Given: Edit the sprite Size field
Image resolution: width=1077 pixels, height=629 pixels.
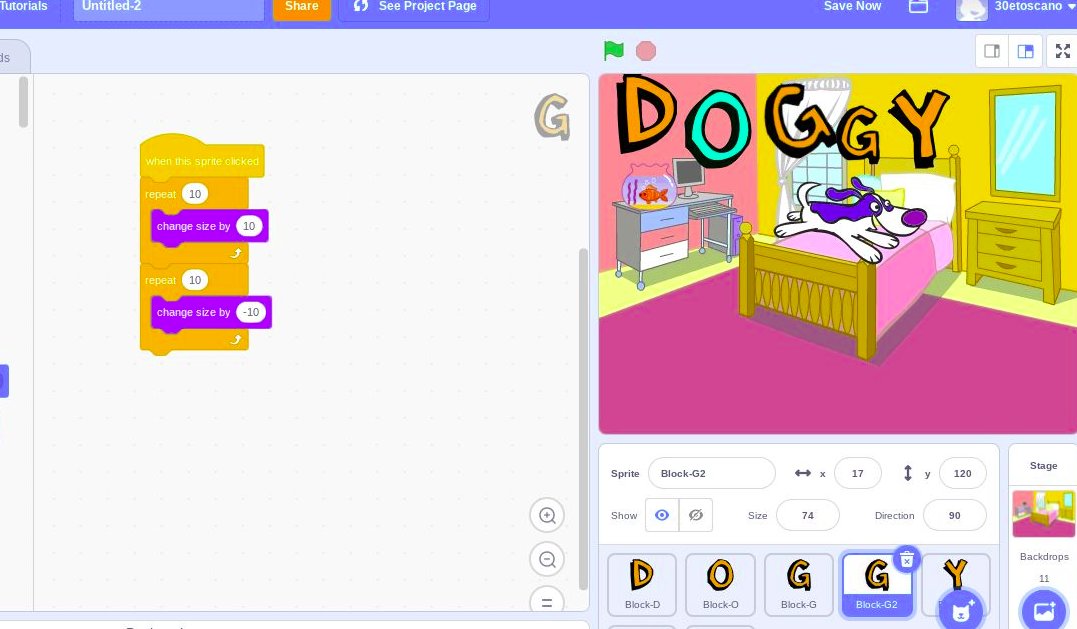Looking at the screenshot, I should click(808, 515).
